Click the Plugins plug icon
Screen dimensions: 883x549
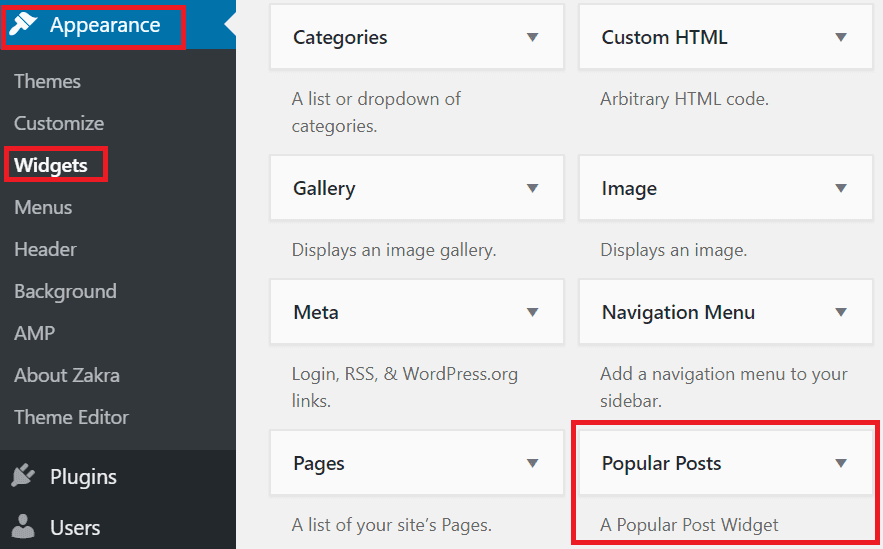(x=23, y=476)
